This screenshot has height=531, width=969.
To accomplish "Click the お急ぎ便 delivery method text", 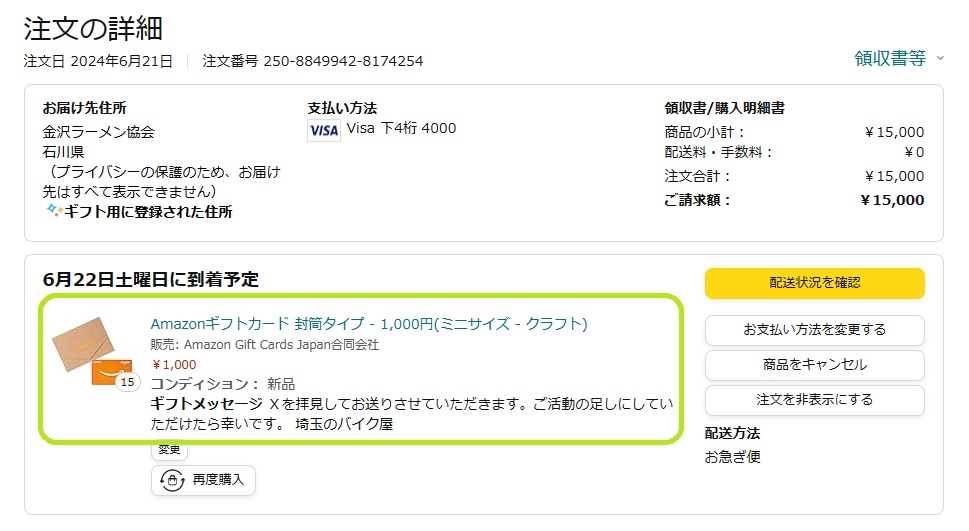I will 732,457.
